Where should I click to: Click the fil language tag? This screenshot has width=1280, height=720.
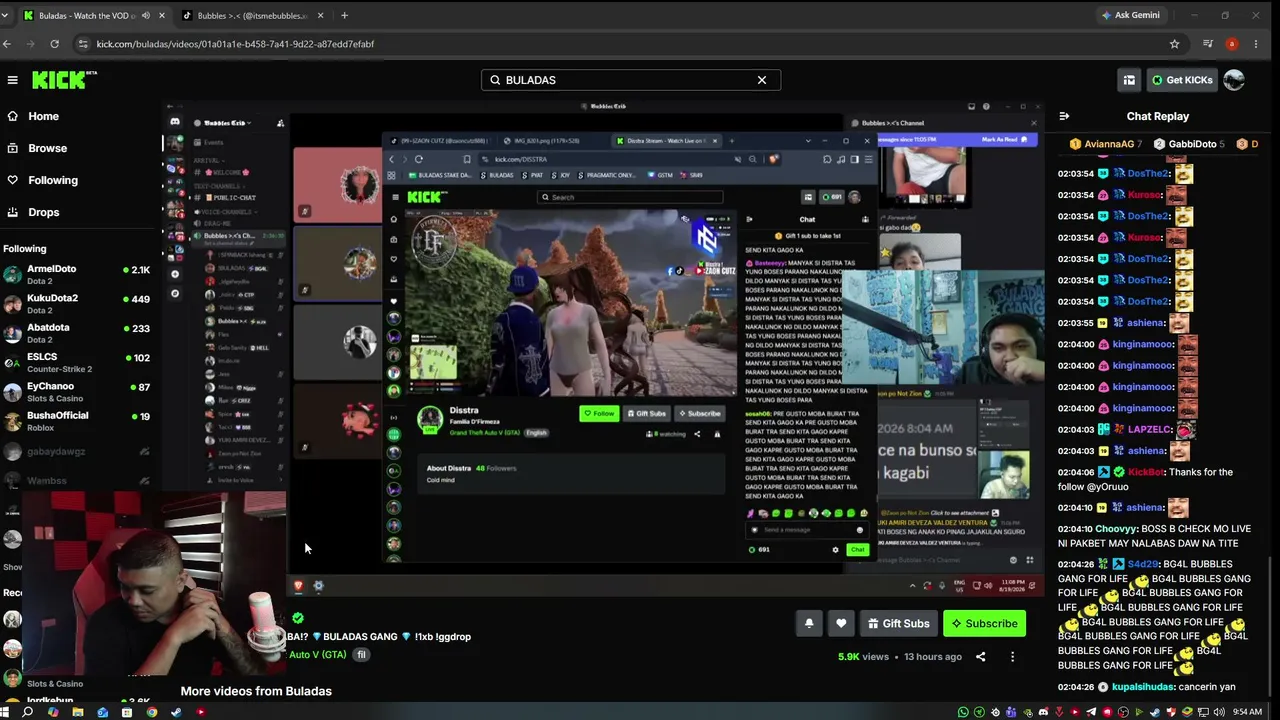pos(361,655)
